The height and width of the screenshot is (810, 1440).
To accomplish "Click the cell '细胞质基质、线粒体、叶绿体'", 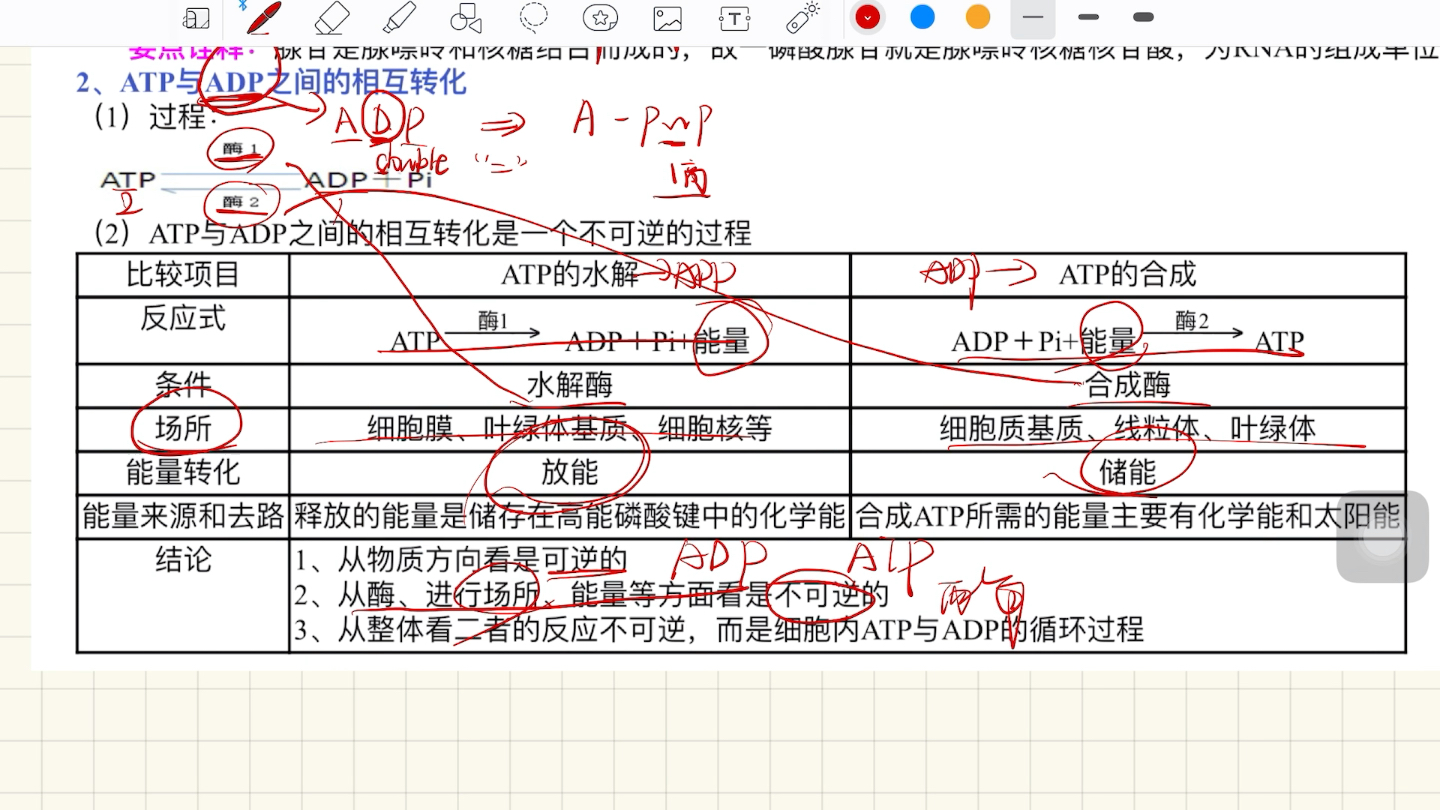I will coord(1128,429).
